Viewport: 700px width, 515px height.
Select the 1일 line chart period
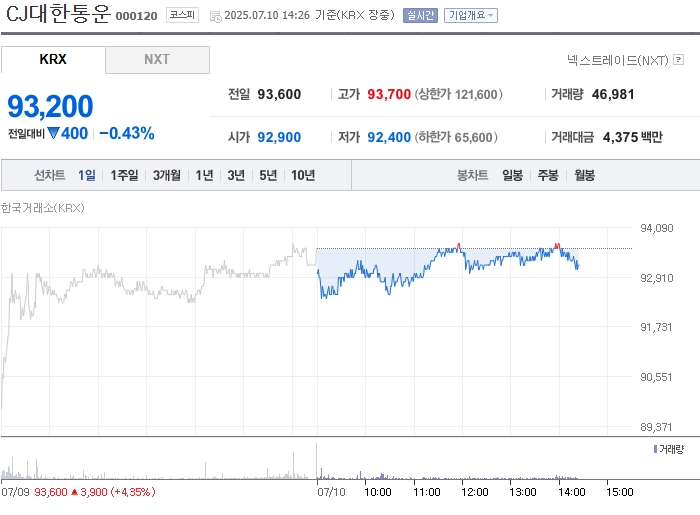pos(87,175)
